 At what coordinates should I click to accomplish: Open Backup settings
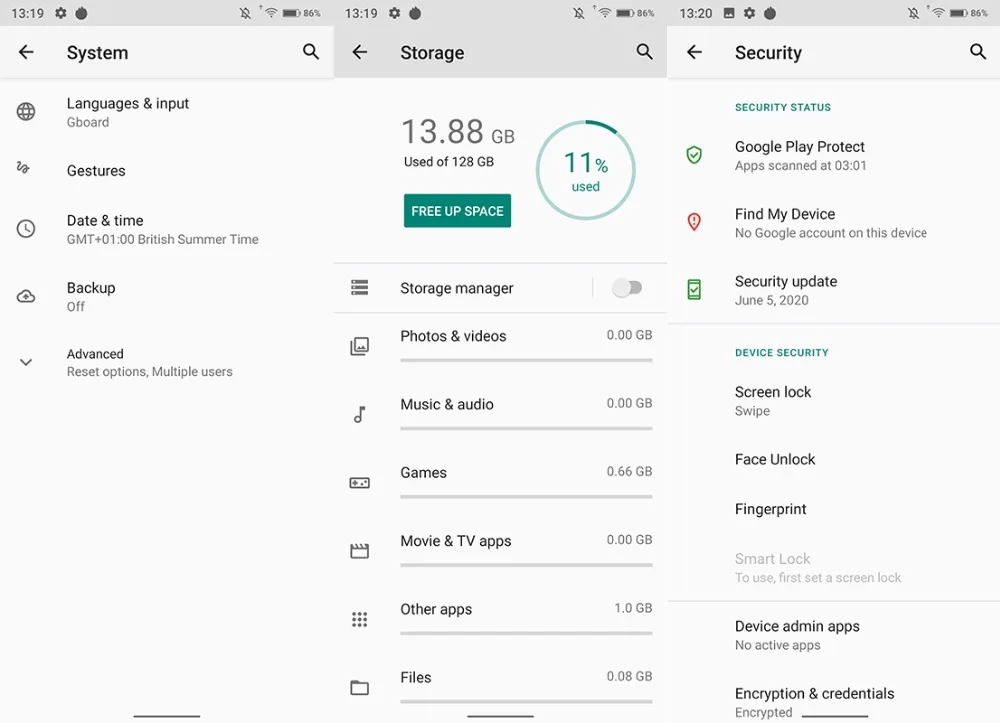pos(166,296)
